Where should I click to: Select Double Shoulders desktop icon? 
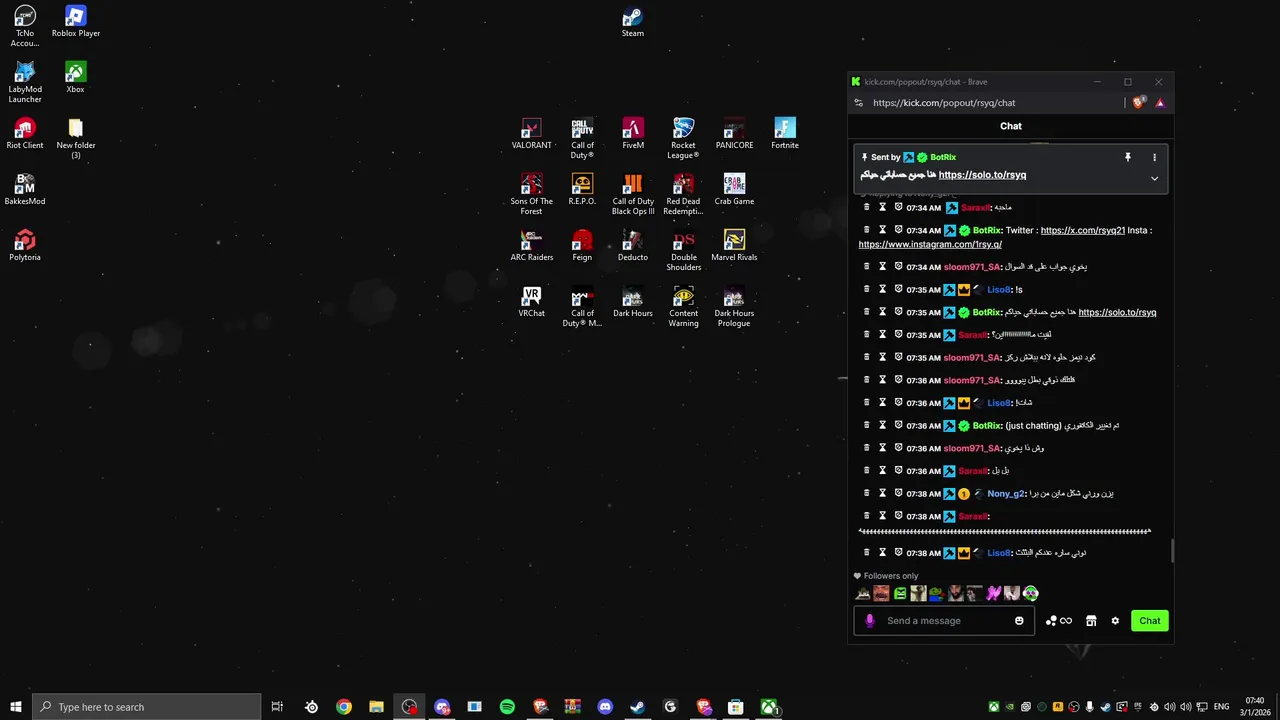tap(683, 251)
